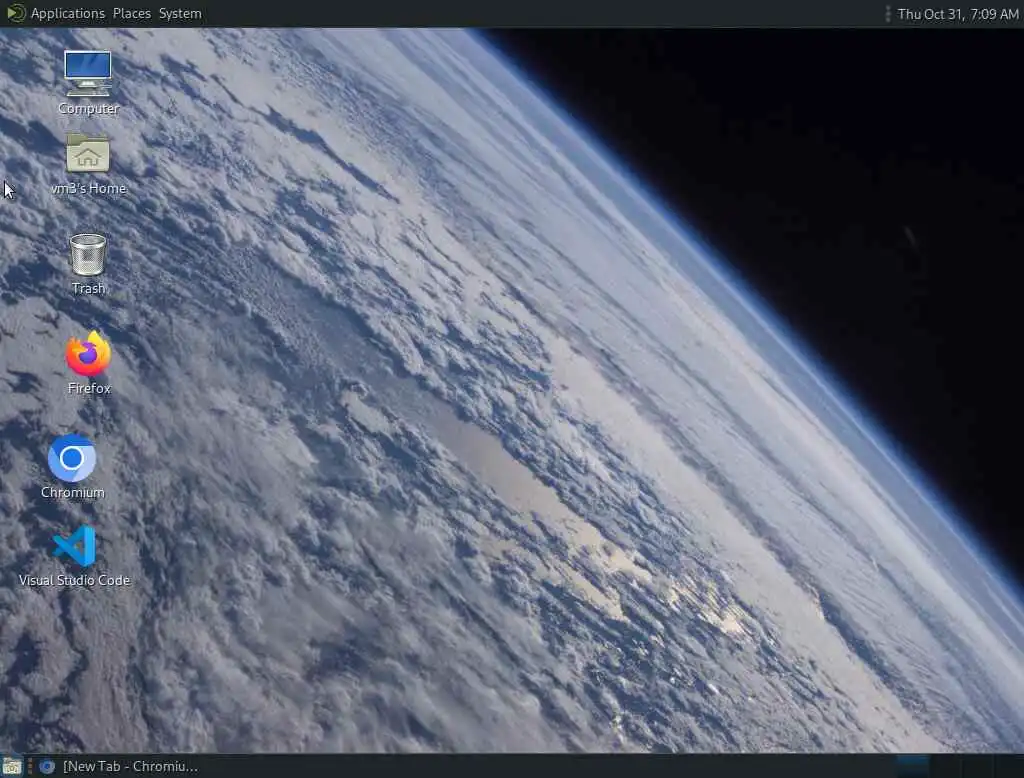Image resolution: width=1024 pixels, height=778 pixels.
Task: Open the clock showing Thu Oct 31, 7:09 AM
Action: click(x=957, y=14)
